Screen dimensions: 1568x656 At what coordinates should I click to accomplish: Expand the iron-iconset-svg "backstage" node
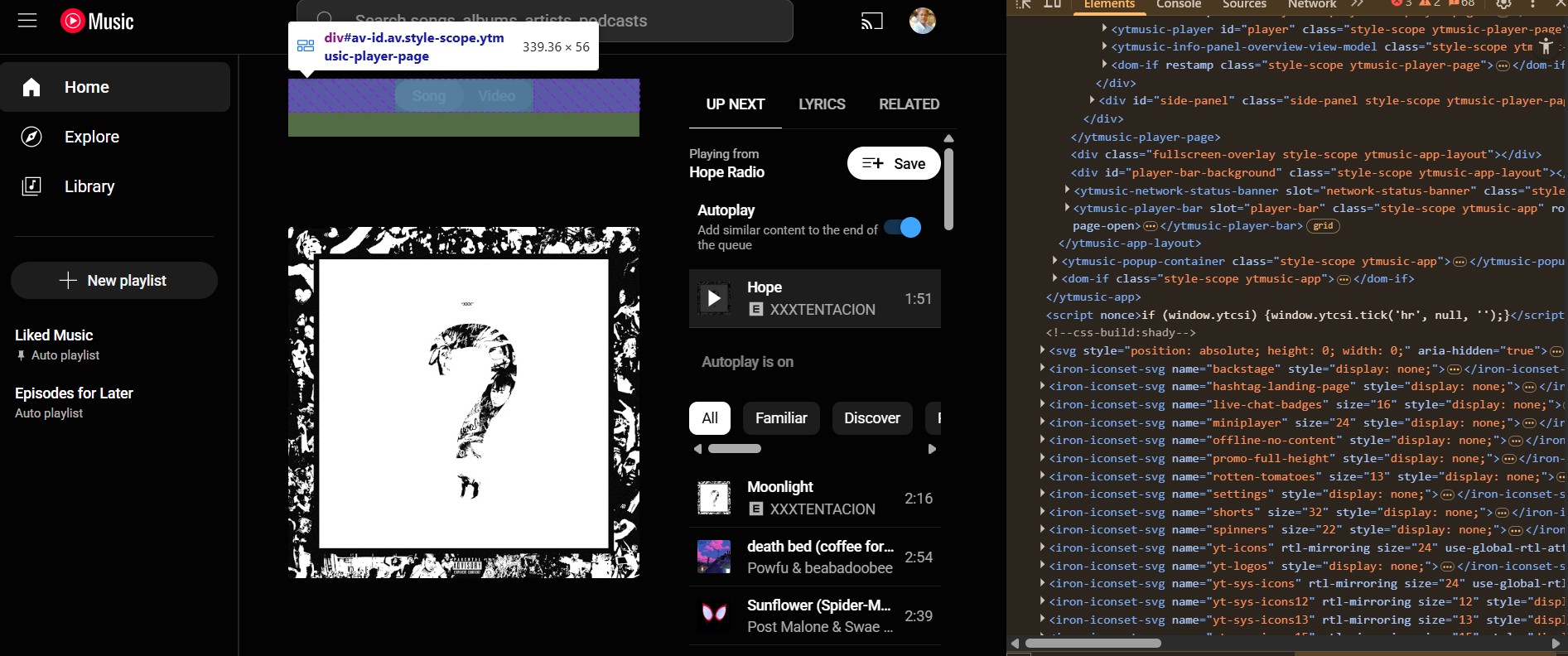tap(1042, 368)
